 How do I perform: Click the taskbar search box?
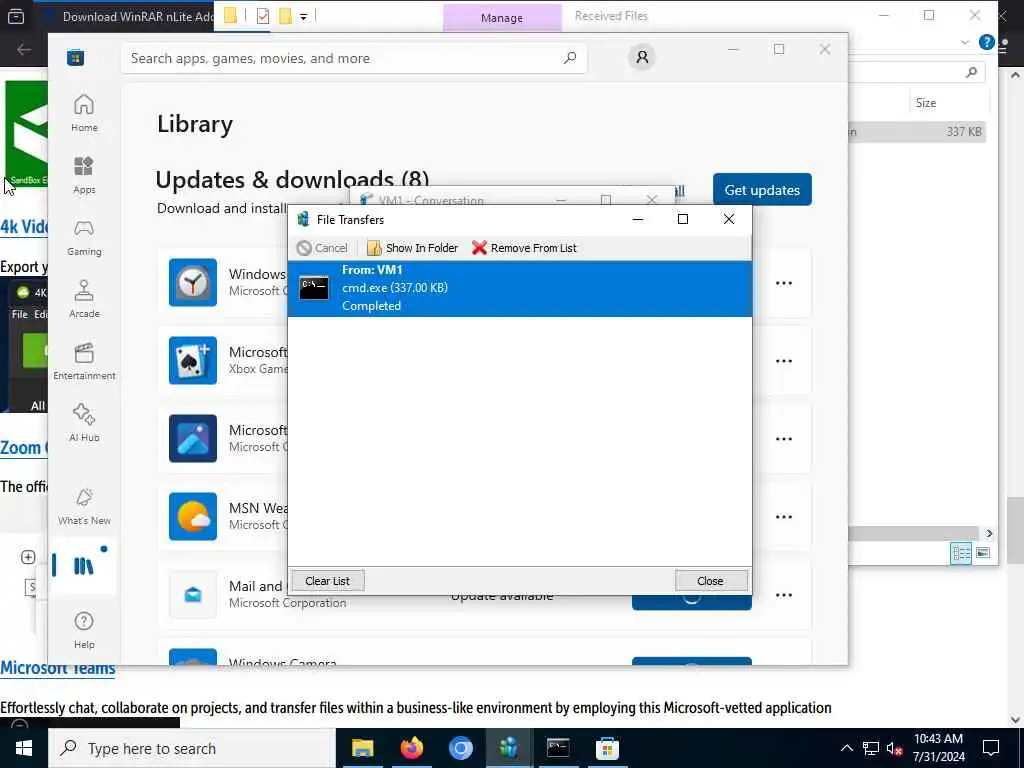pos(192,748)
